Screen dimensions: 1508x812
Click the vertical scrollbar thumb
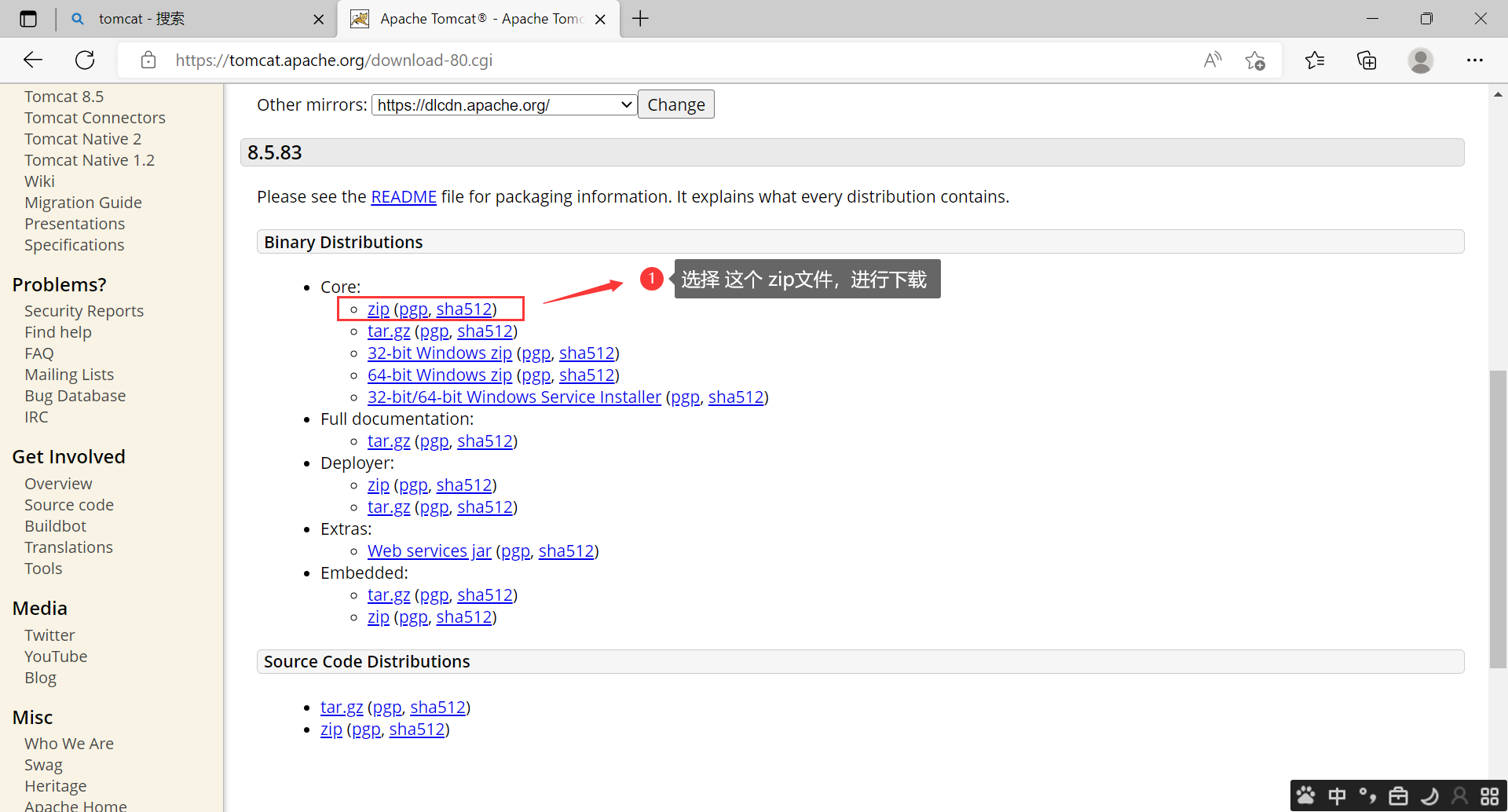tap(1498, 518)
